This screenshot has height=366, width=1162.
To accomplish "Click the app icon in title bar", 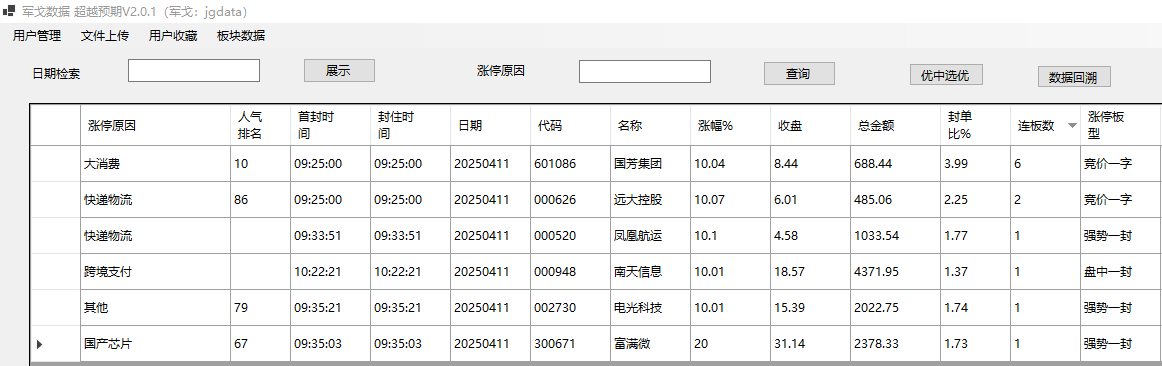I will 9,11.
